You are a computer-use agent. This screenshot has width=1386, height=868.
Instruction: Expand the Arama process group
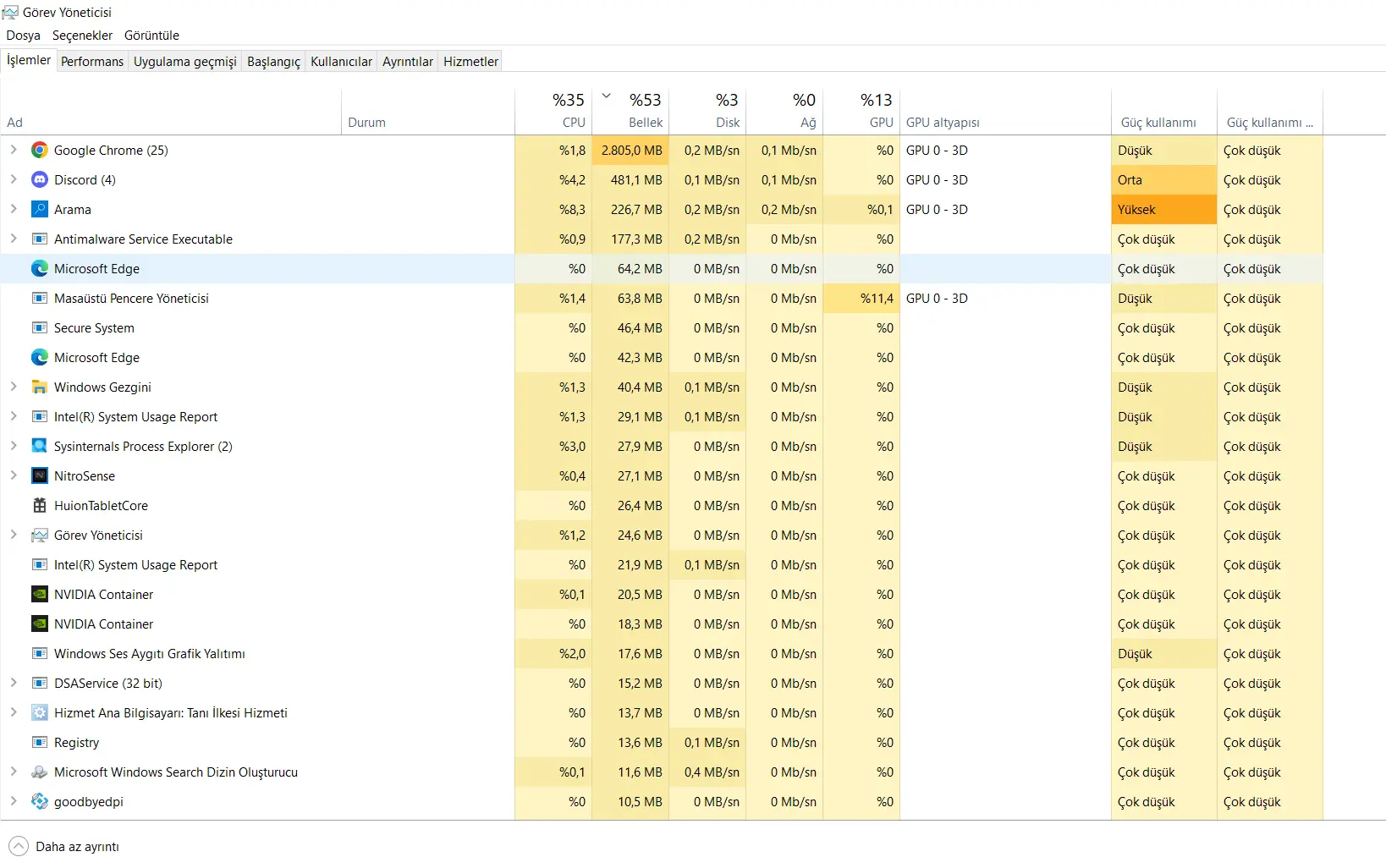click(x=14, y=209)
